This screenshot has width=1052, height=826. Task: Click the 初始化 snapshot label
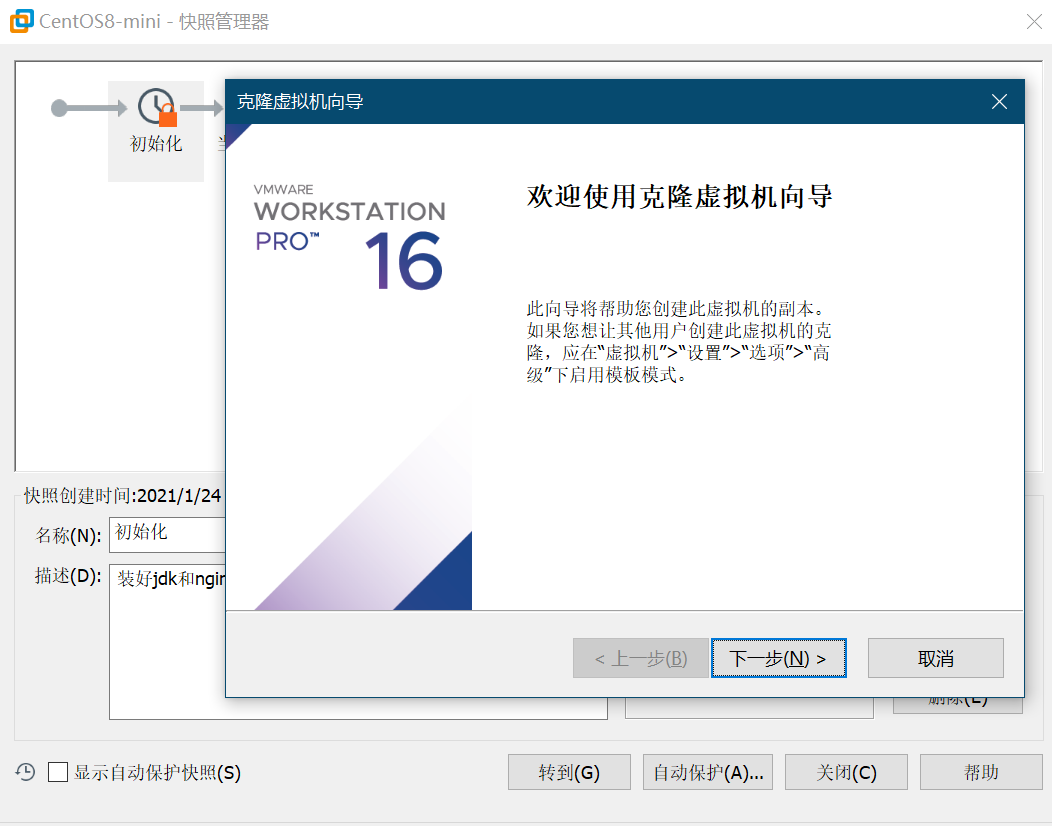(156, 144)
